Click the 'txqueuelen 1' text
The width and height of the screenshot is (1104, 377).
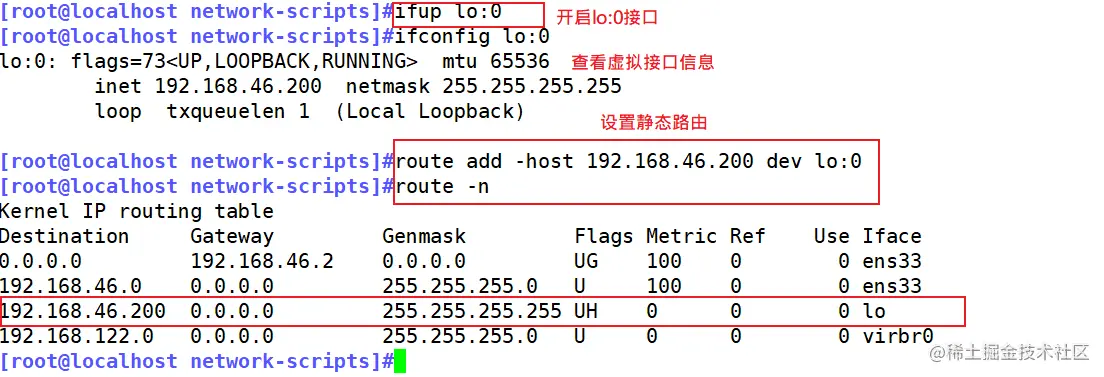[238, 111]
